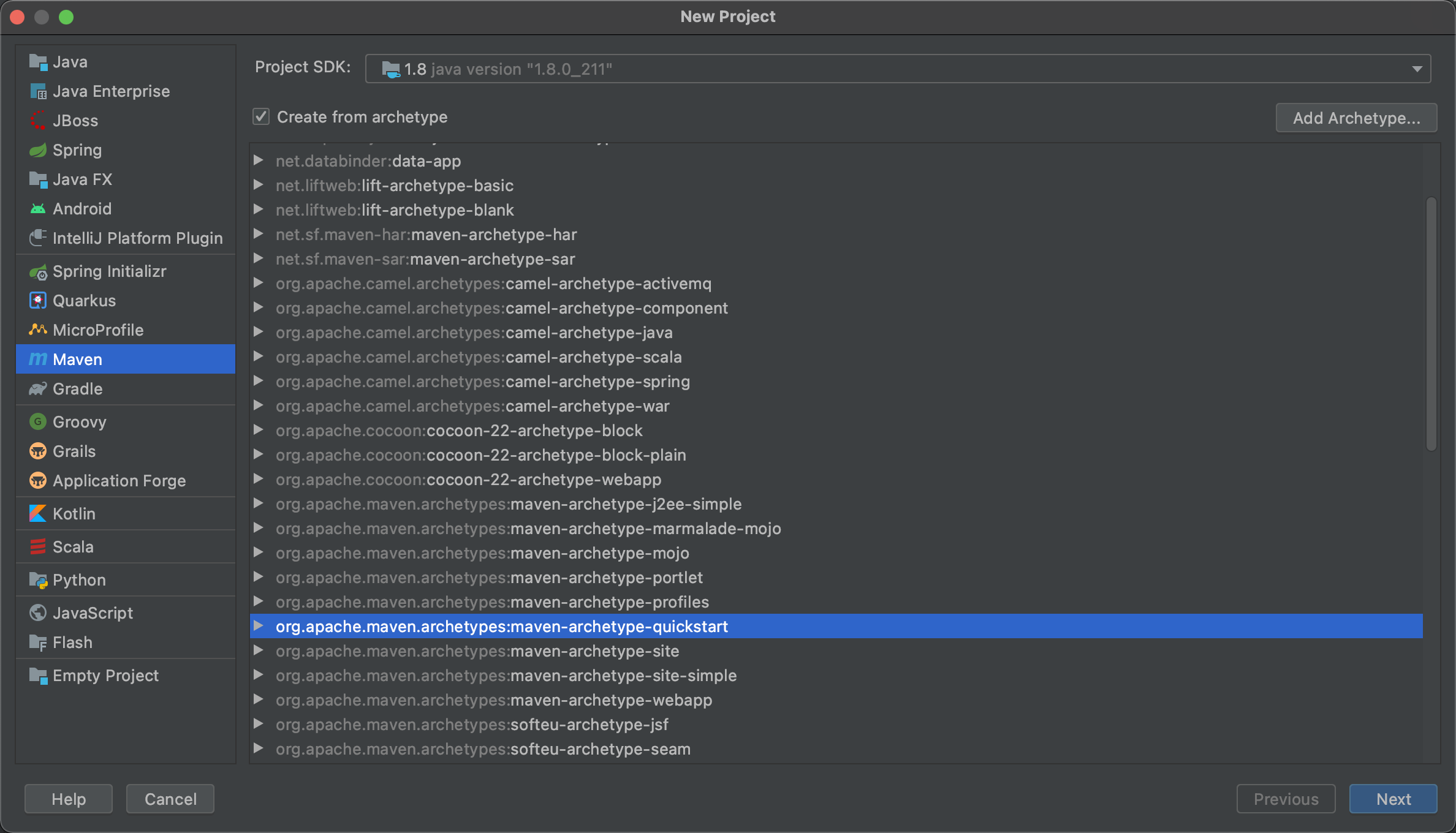Switch to Empty Project type
Viewport: 1456px width, 833px height.
(126, 676)
